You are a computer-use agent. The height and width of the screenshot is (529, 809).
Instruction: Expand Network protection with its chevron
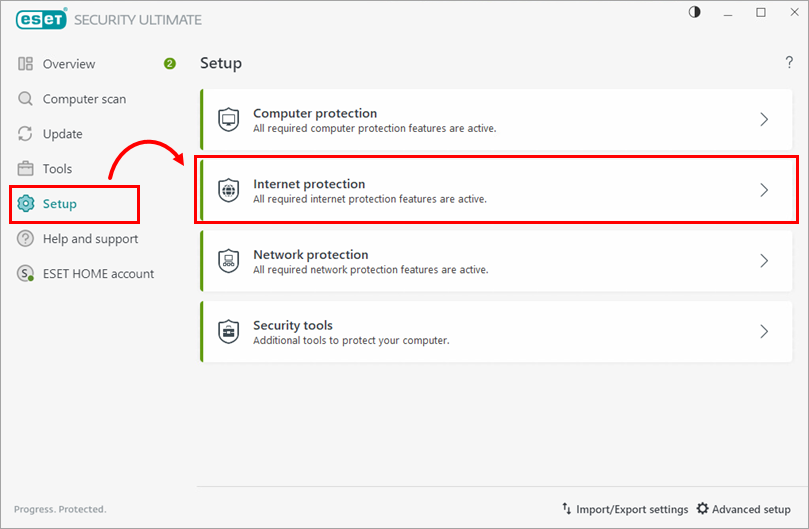764,261
